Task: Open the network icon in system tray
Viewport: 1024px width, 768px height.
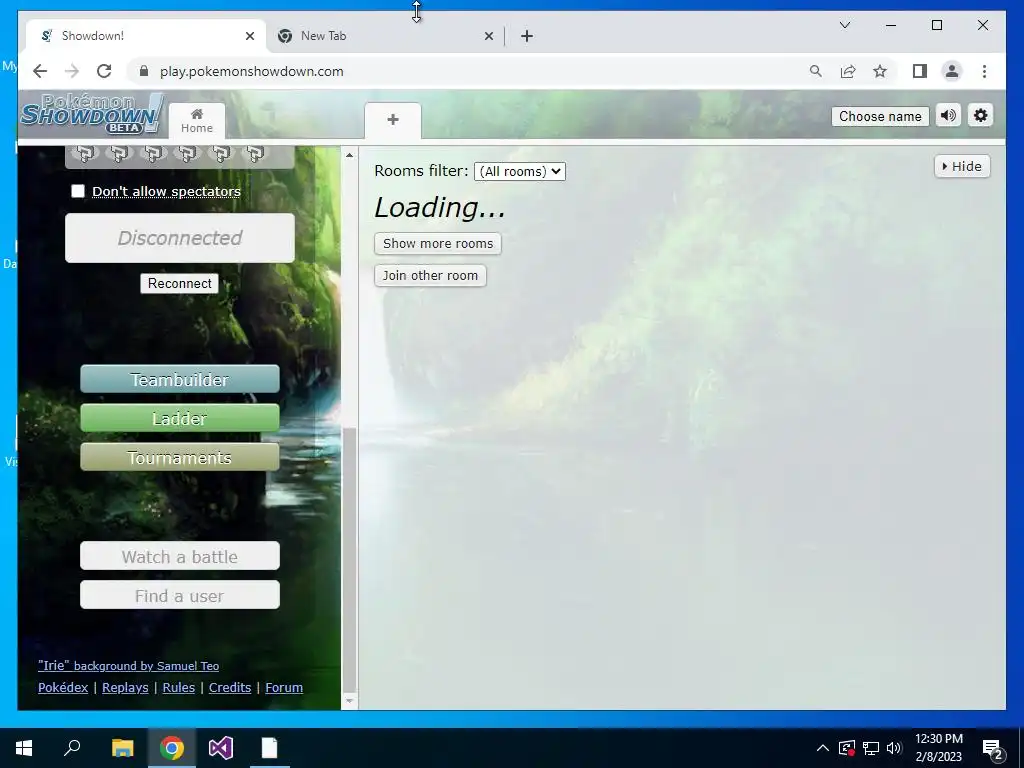Action: tap(871, 748)
